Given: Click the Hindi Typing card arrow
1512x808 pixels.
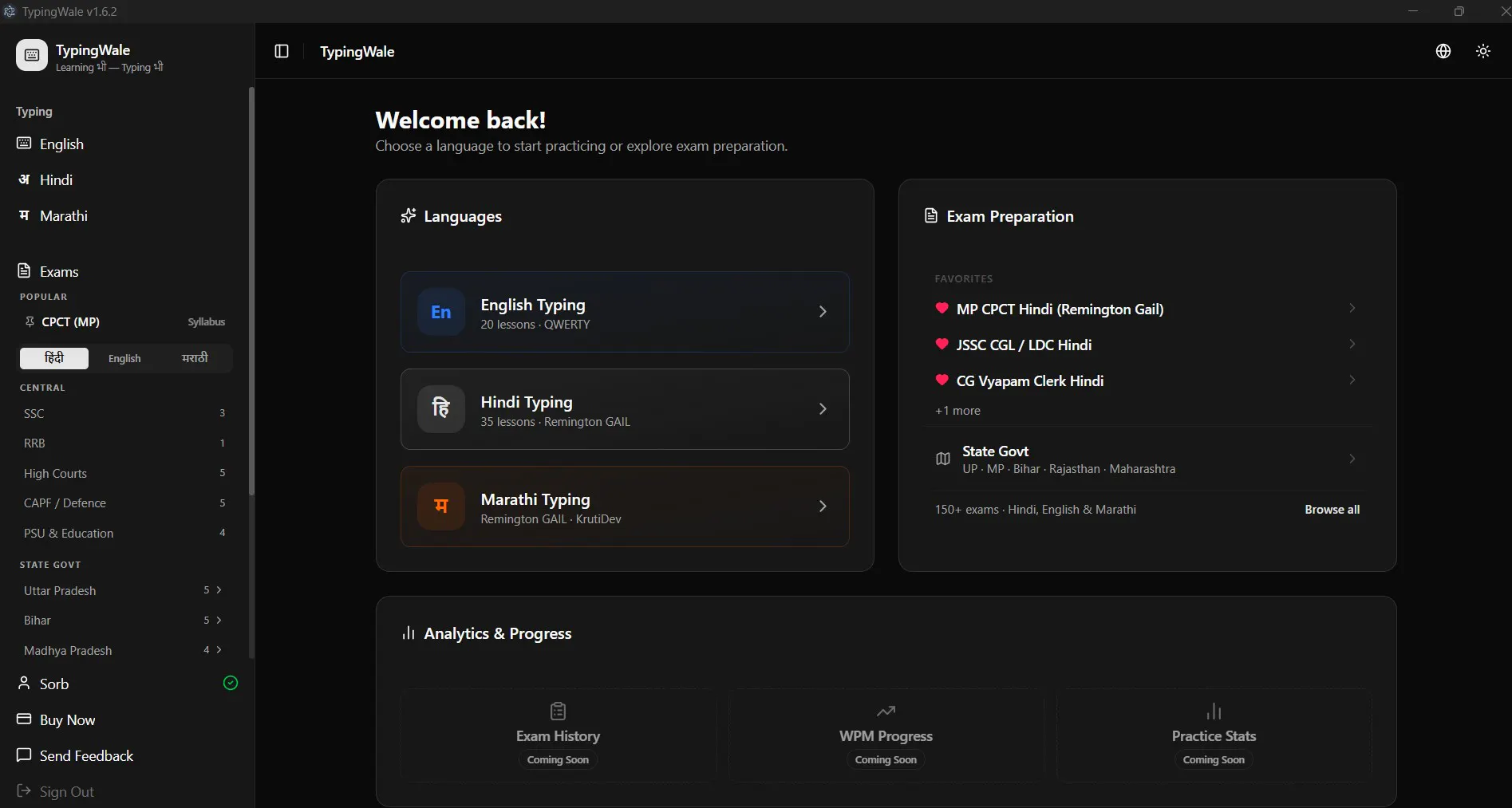Looking at the screenshot, I should 823,409.
